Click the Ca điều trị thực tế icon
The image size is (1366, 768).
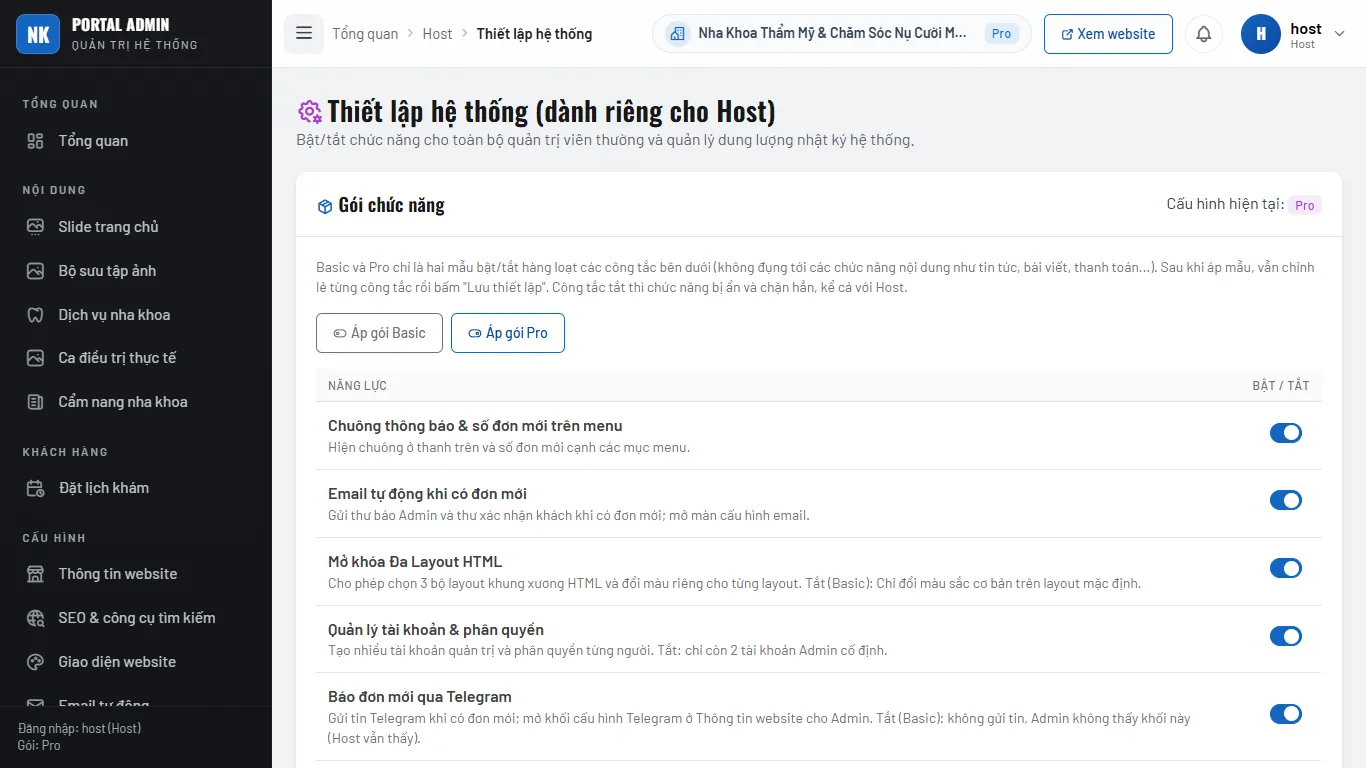[35, 358]
